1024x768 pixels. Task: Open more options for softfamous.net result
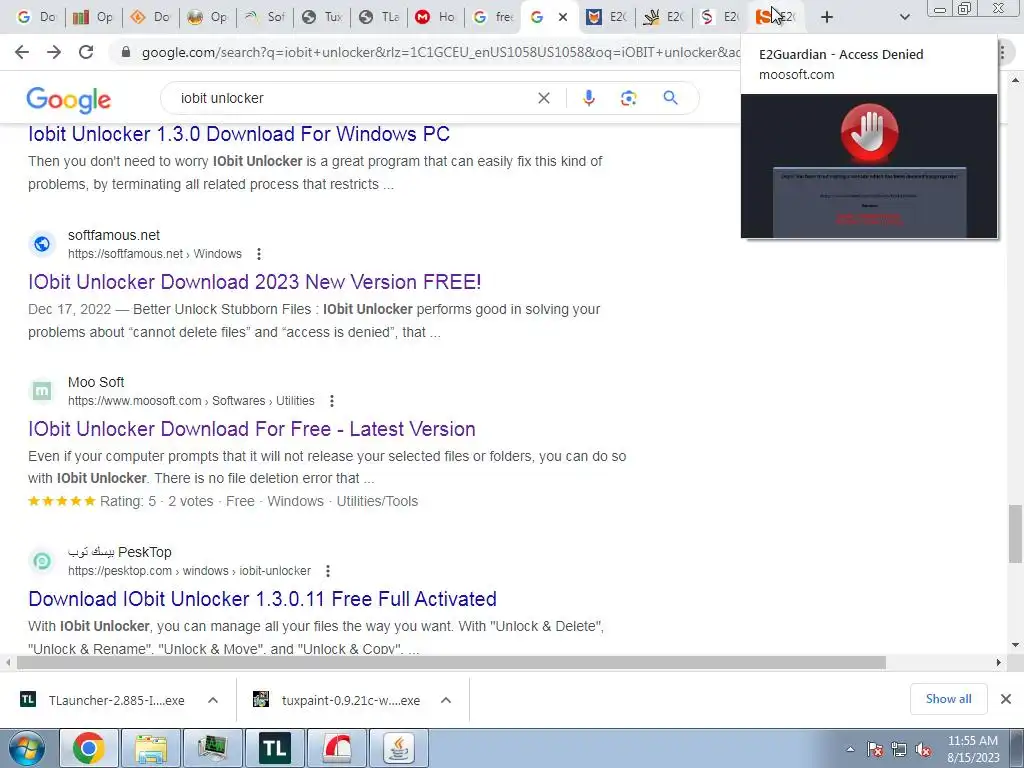(x=259, y=254)
